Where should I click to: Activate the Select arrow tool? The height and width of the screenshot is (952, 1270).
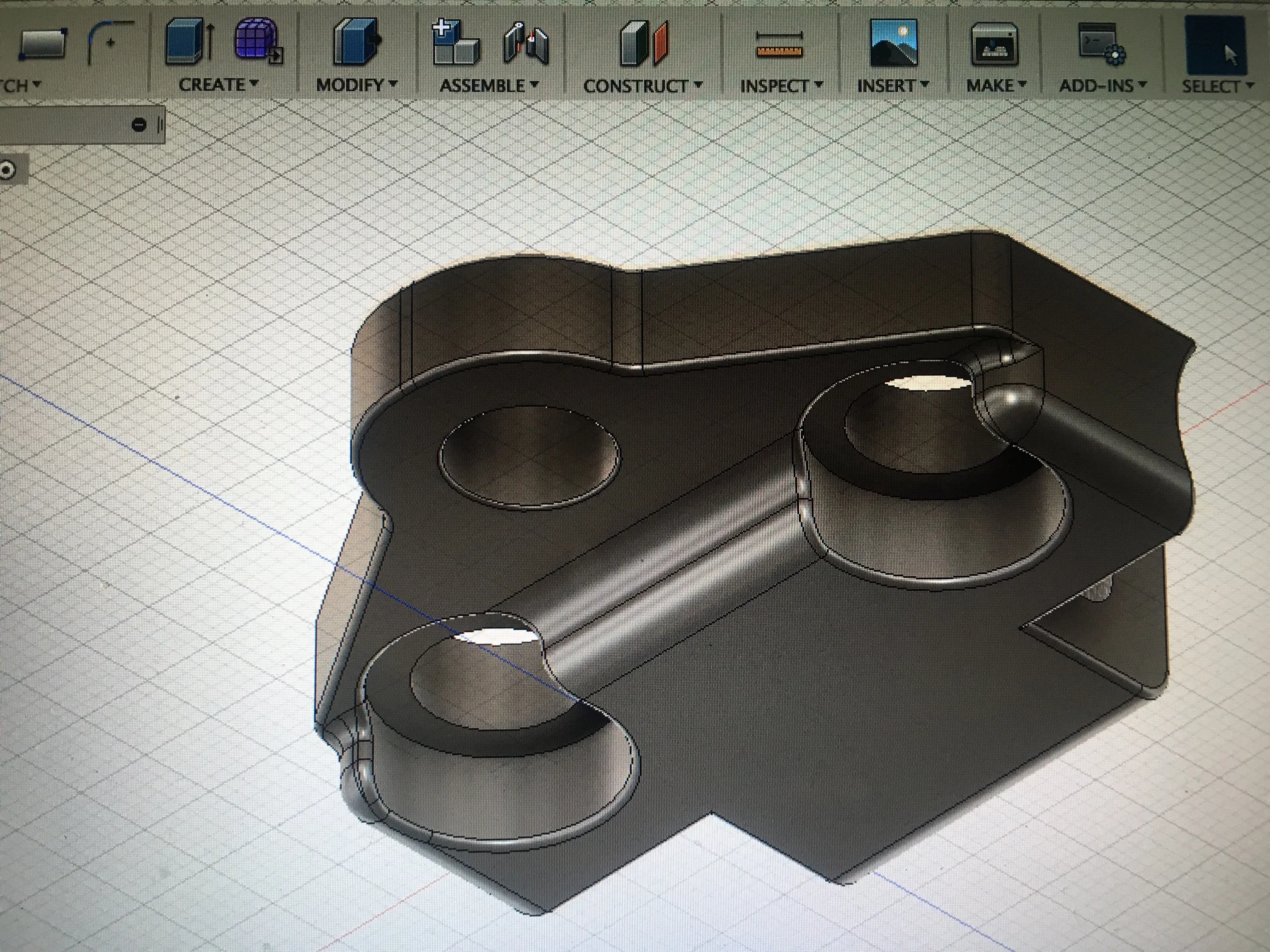(x=1216, y=45)
